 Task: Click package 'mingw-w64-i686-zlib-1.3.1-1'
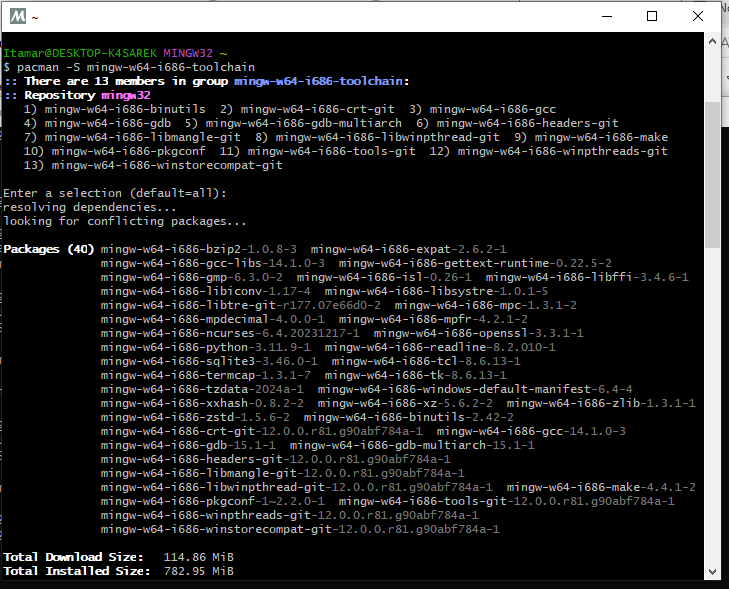pyautogui.click(x=601, y=403)
